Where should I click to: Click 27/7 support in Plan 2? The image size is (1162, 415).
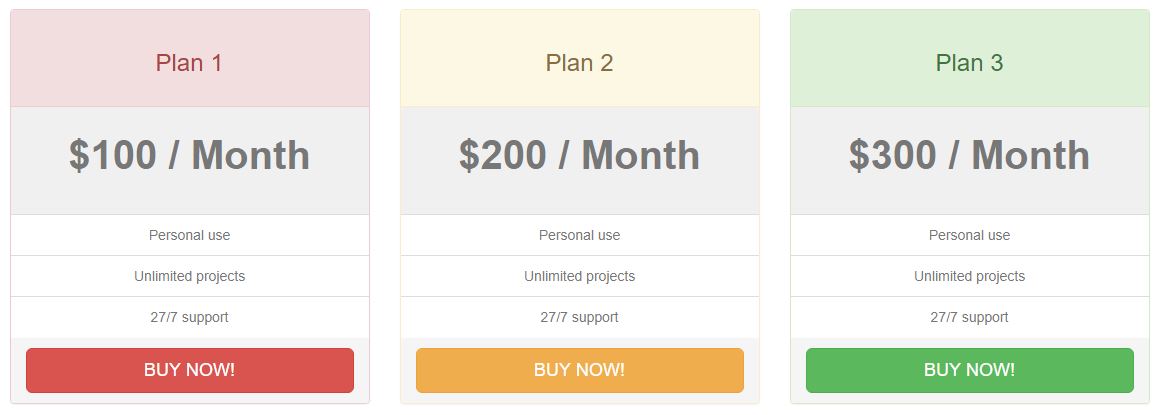[580, 317]
